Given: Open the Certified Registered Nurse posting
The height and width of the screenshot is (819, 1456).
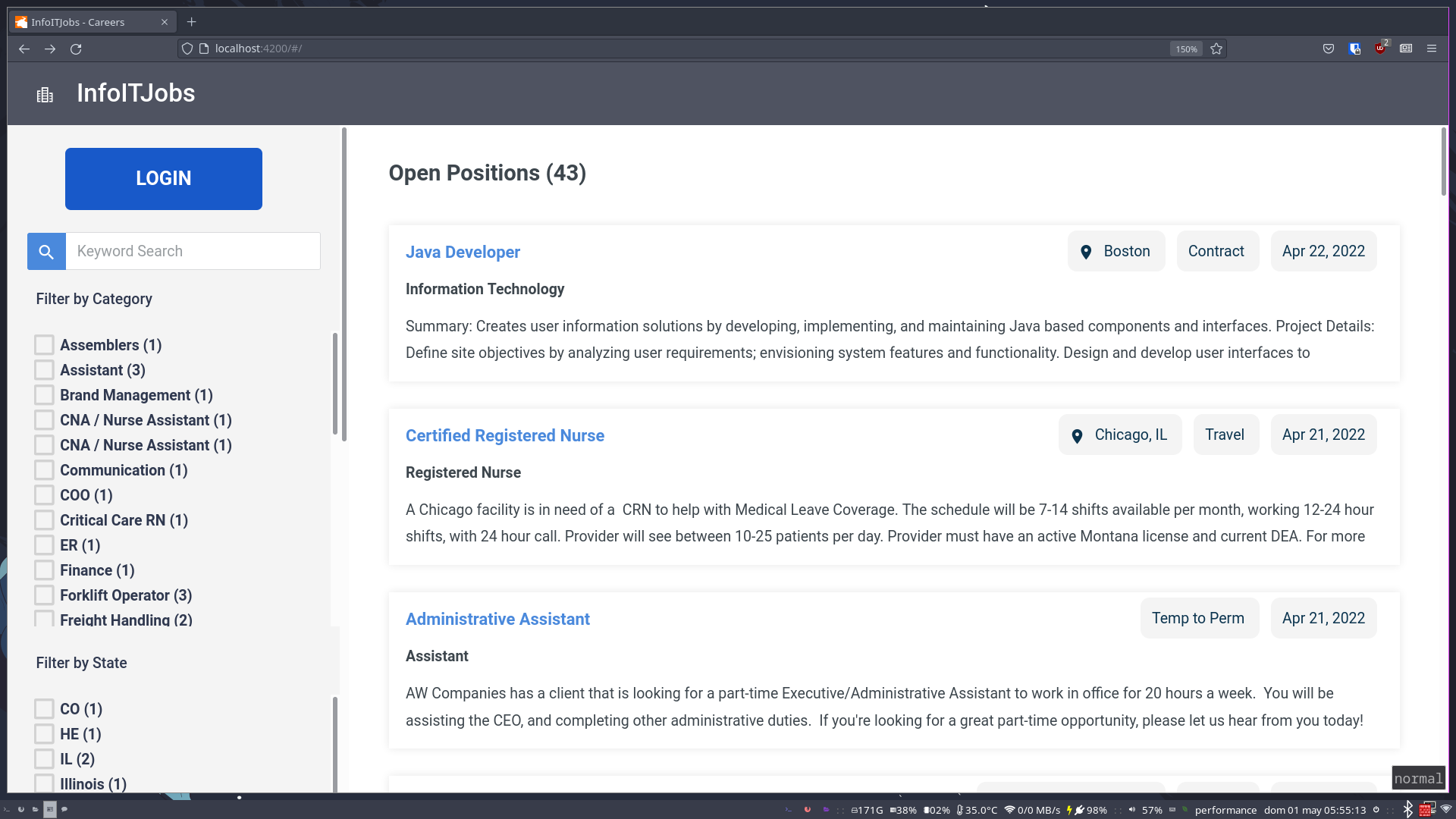Looking at the screenshot, I should coord(504,435).
